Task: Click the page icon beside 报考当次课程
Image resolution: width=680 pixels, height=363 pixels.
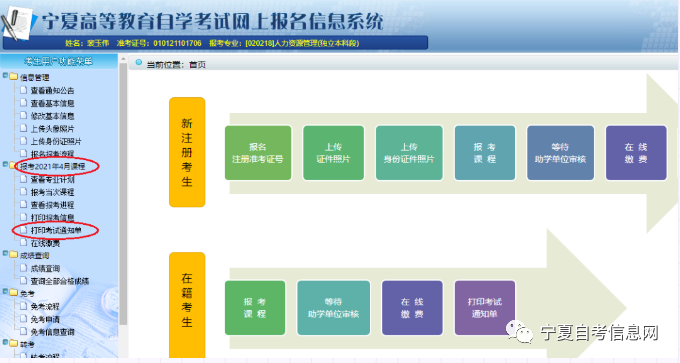Action: click(24, 192)
